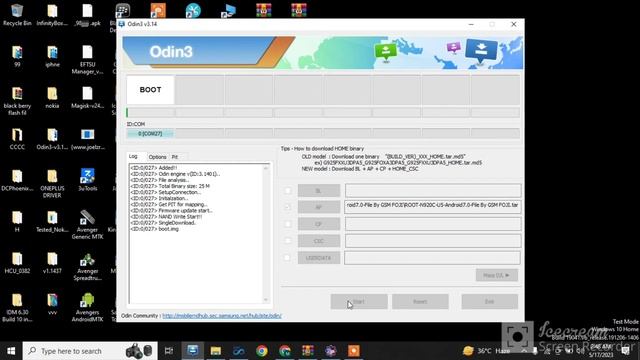Click the AP file path field

pyautogui.click(x=433, y=207)
